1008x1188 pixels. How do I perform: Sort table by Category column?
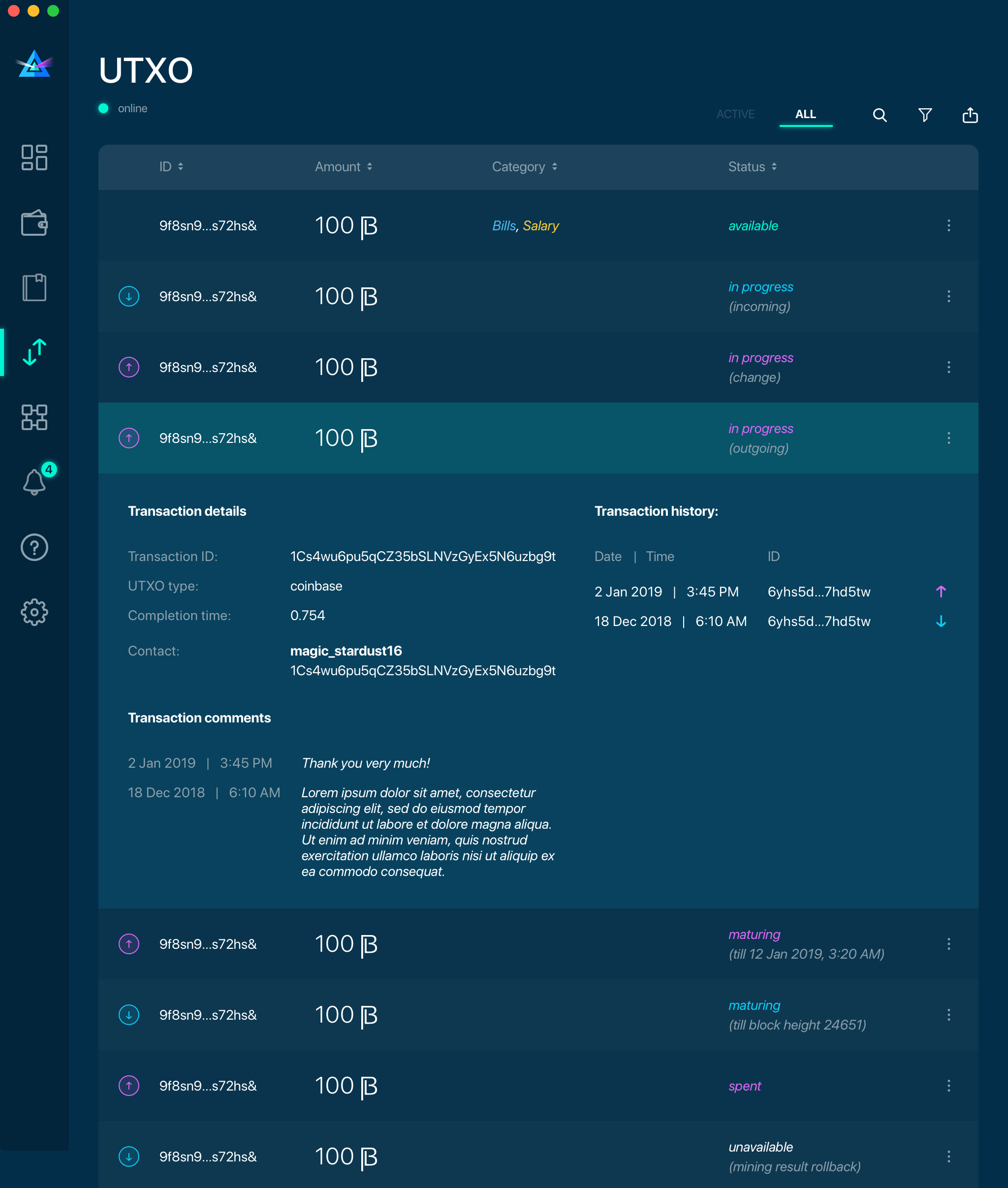(524, 167)
